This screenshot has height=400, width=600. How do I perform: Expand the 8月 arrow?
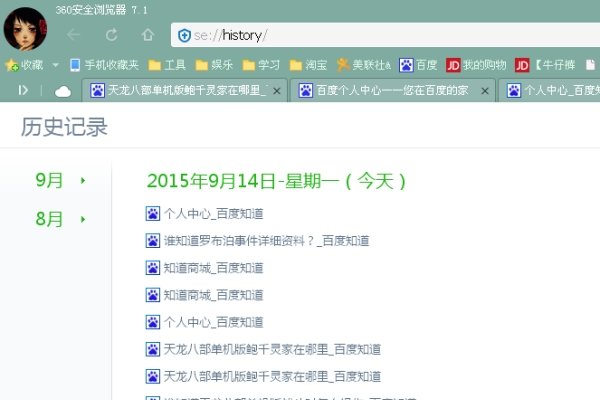pyautogui.click(x=83, y=219)
